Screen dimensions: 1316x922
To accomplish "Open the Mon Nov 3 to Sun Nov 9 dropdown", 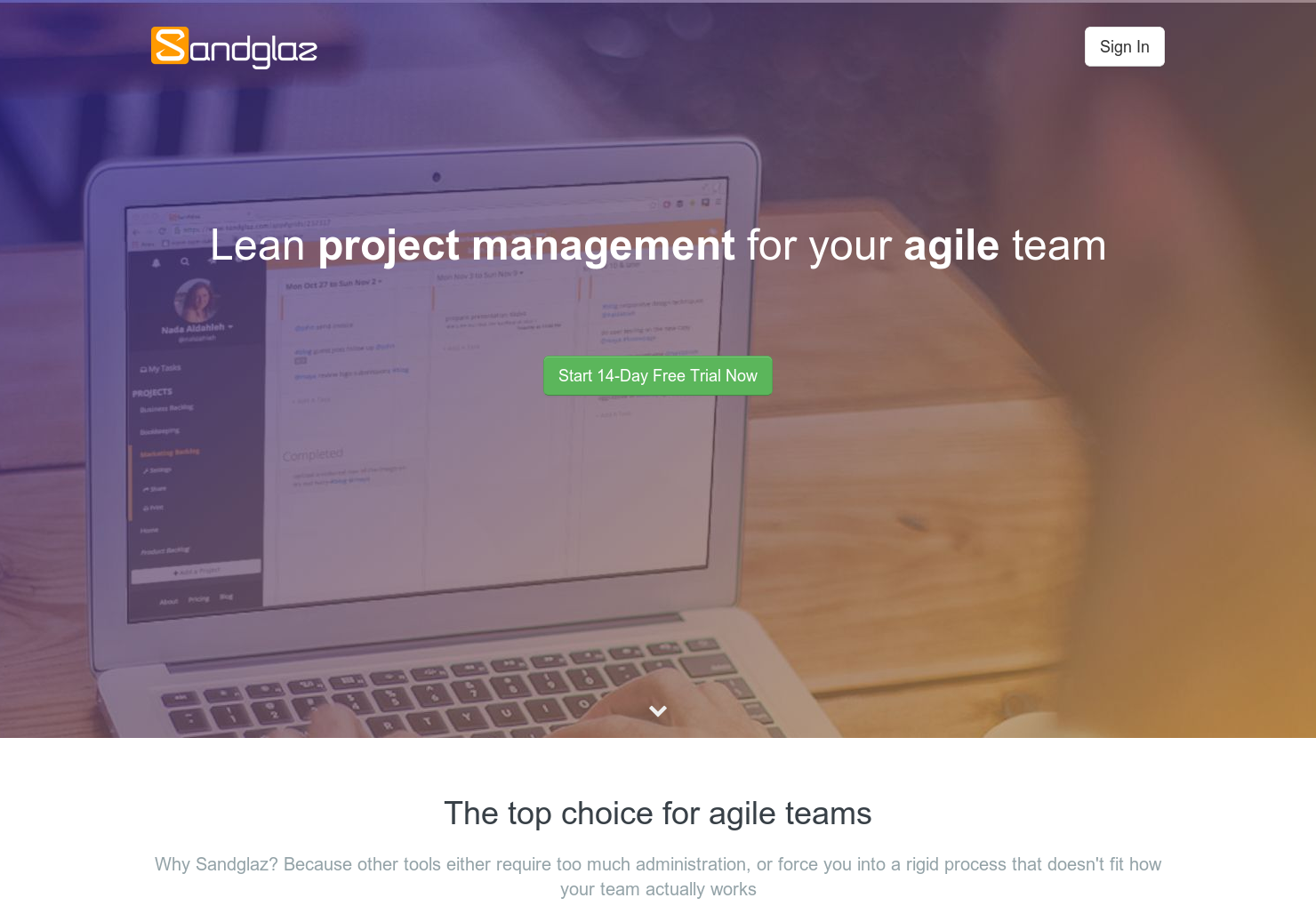I will coord(481,276).
